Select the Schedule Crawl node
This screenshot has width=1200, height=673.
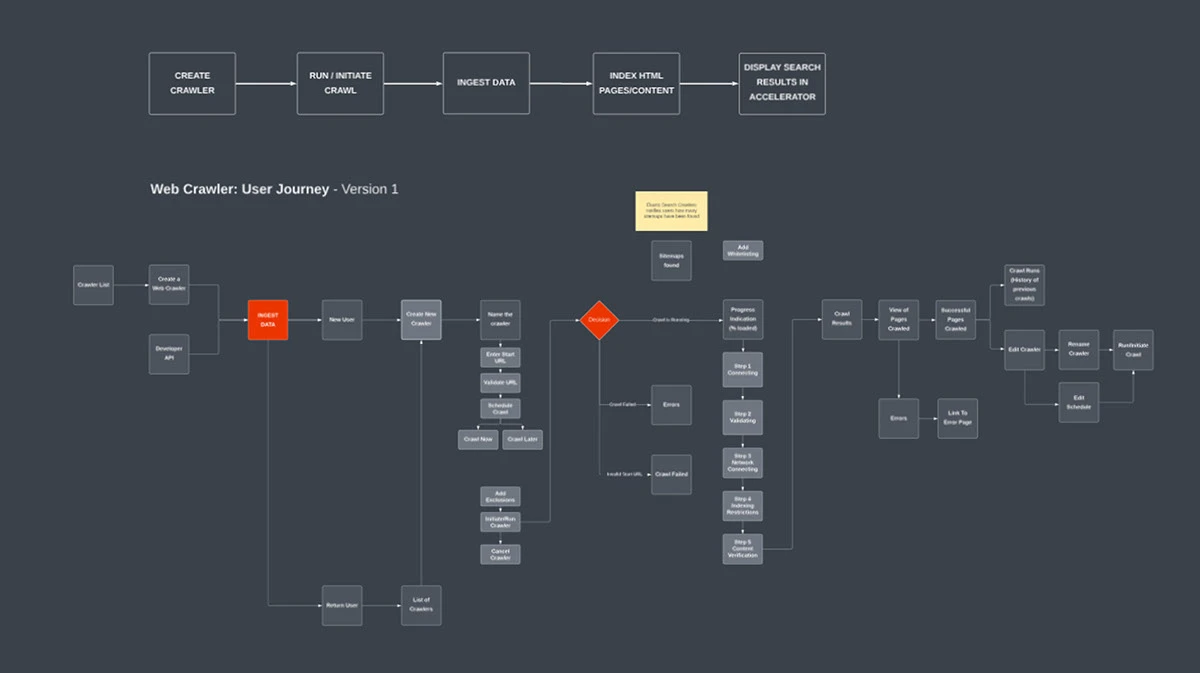[500, 409]
